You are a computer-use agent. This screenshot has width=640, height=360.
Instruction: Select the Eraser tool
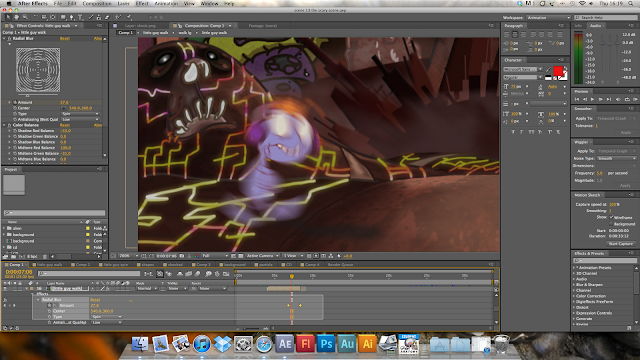107,17
